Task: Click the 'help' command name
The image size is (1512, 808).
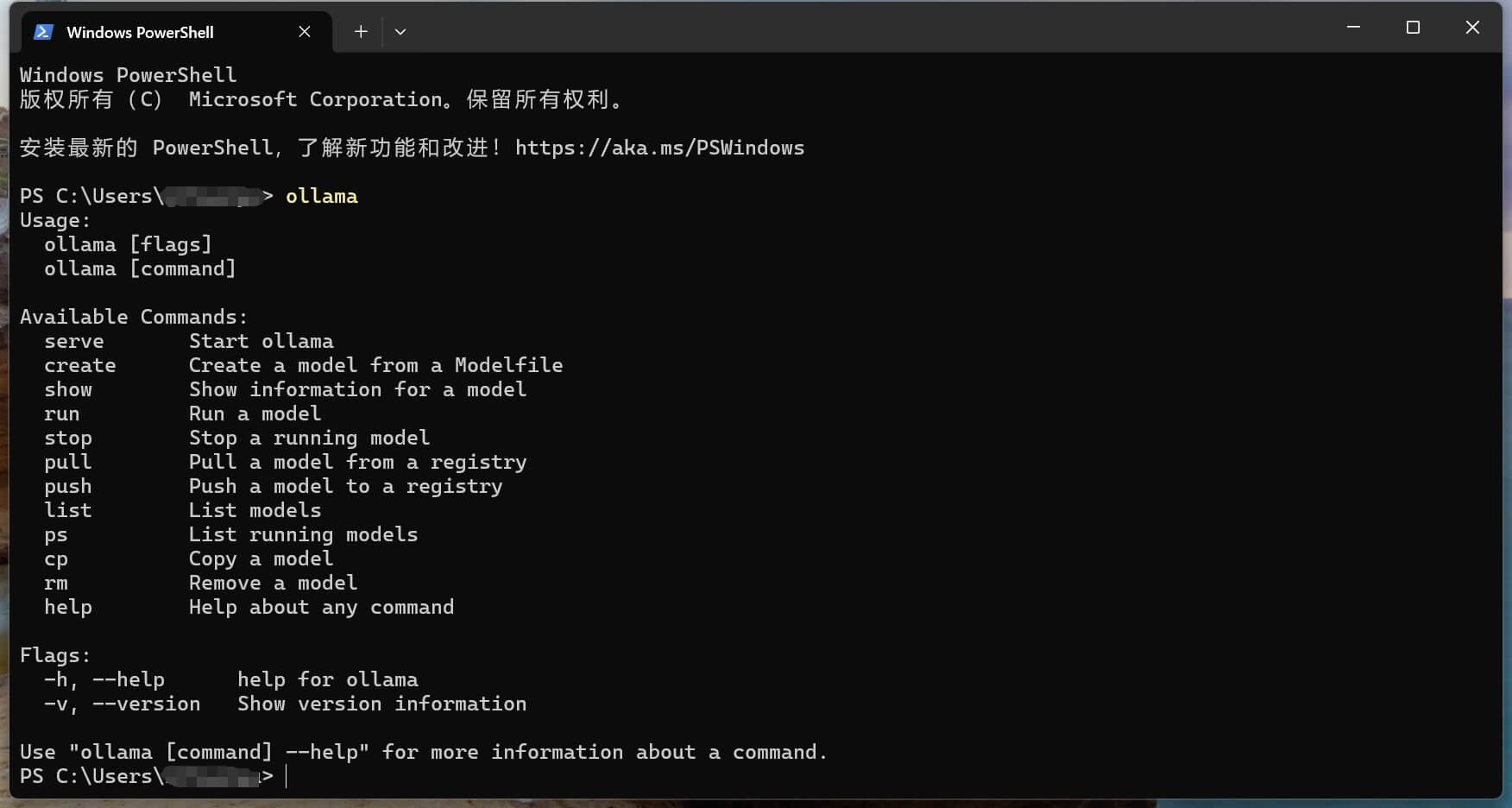Action: (68, 607)
